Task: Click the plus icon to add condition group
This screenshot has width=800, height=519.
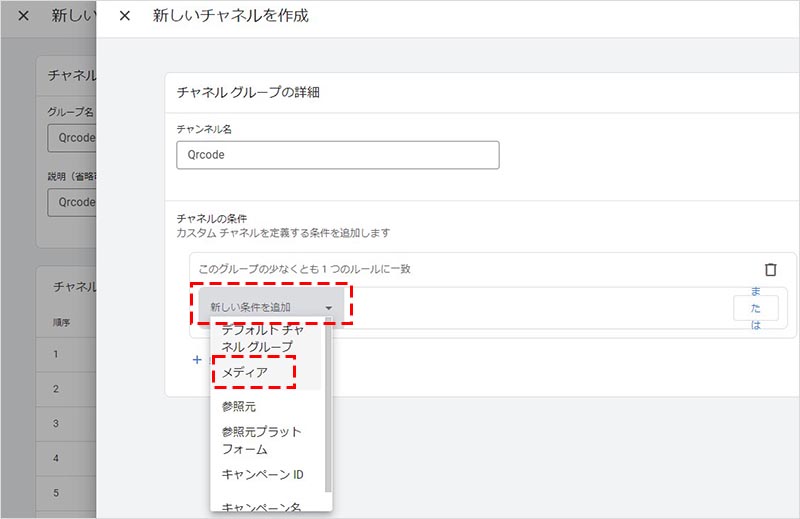Action: (197, 358)
